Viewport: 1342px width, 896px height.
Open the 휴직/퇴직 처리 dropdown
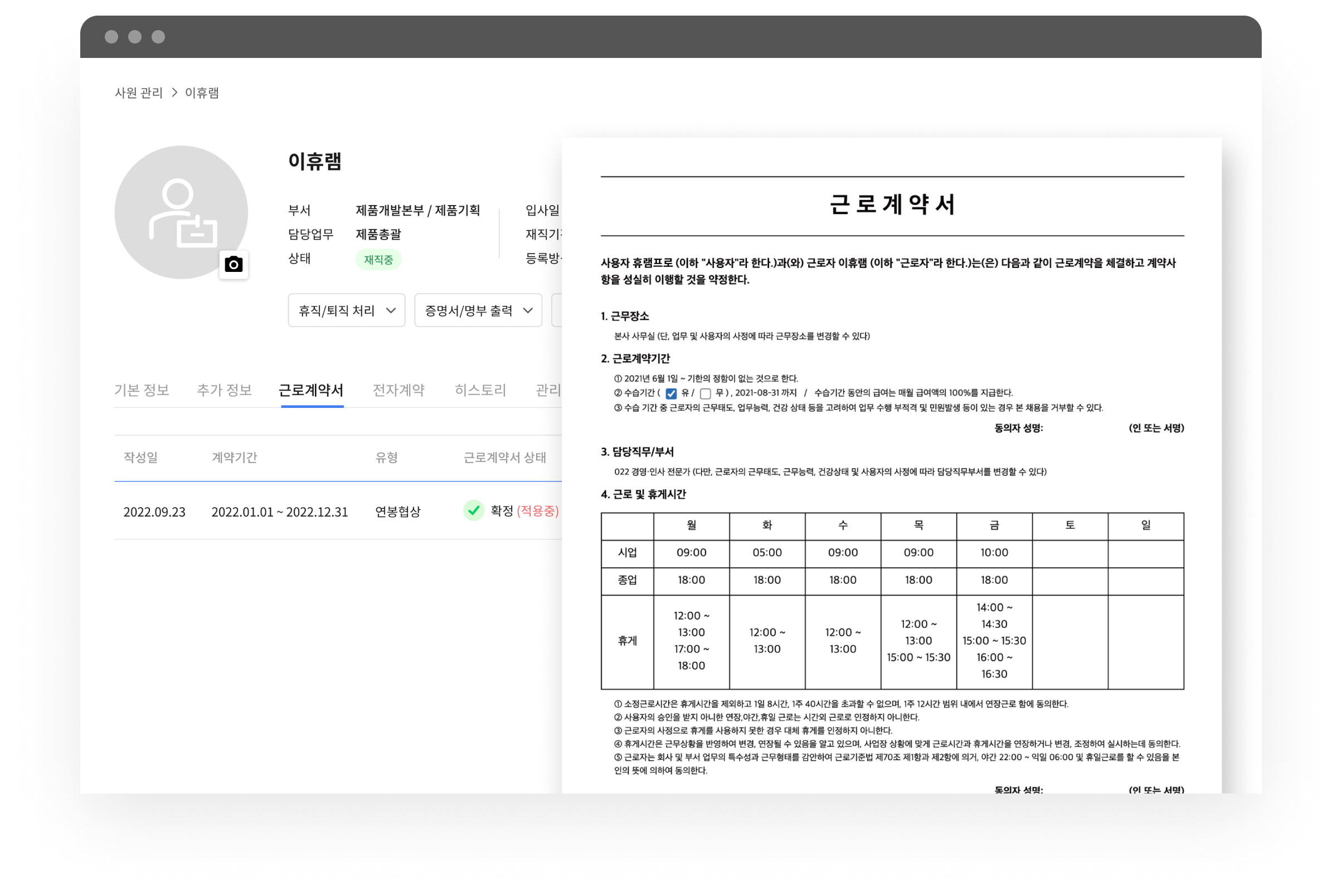[x=346, y=310]
